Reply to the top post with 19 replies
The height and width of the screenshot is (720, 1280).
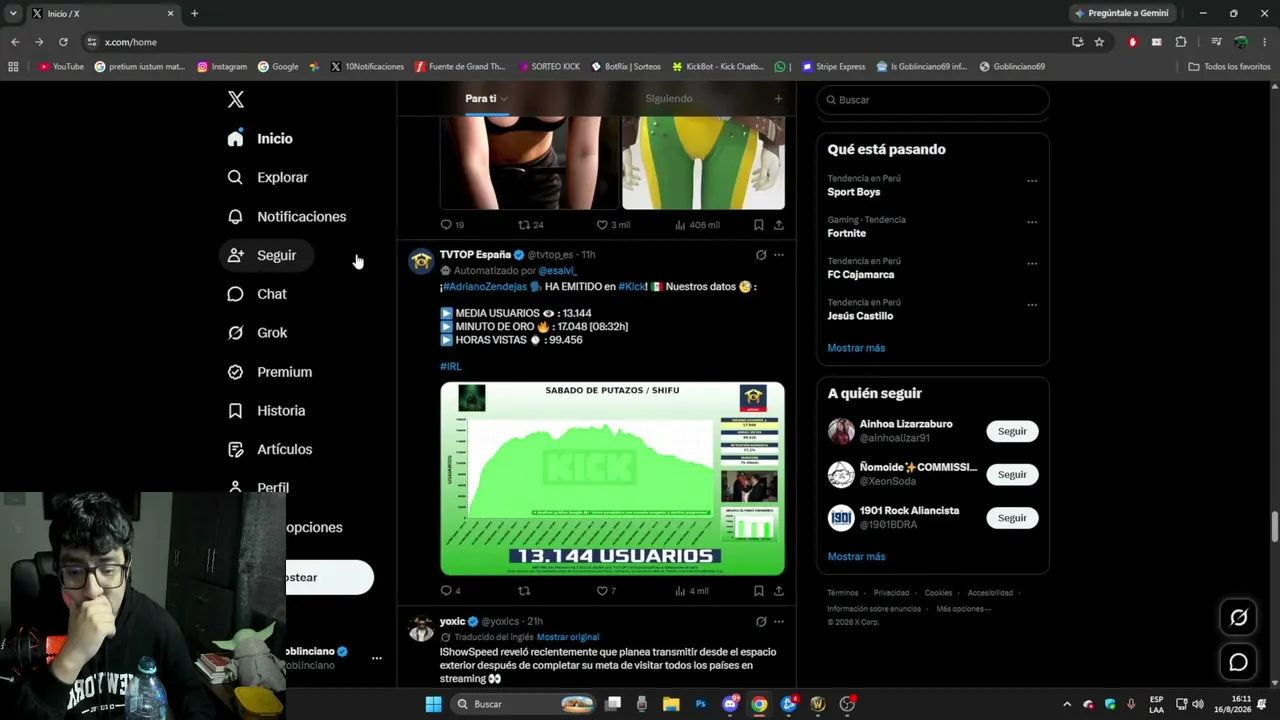point(446,225)
